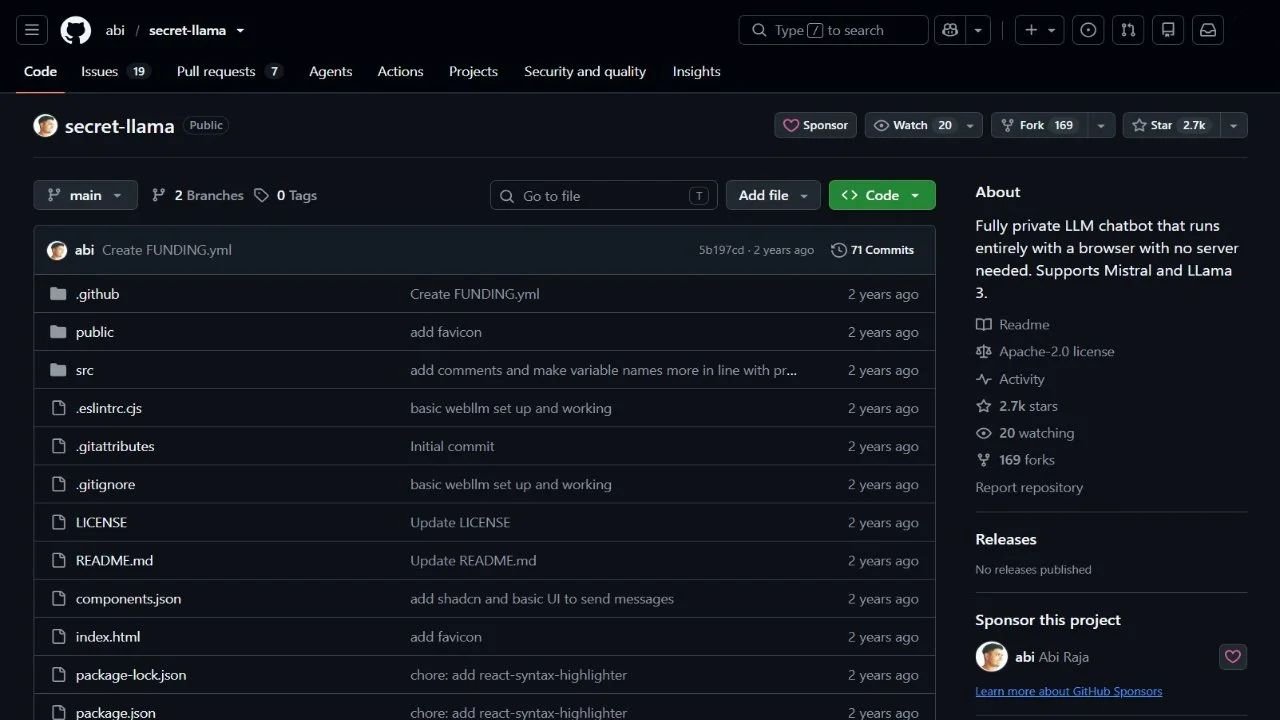This screenshot has width=1280, height=720.
Task: Open the green Code dropdown button
Action: click(x=882, y=195)
